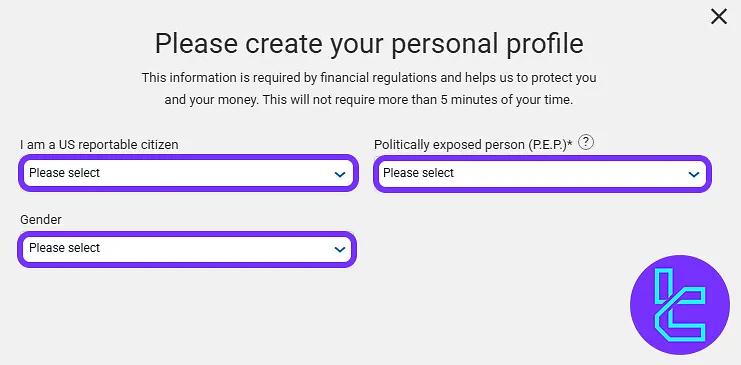This screenshot has width=741, height=365.
Task: Click the Gender field's chevron arrow
Action: pyautogui.click(x=340, y=249)
